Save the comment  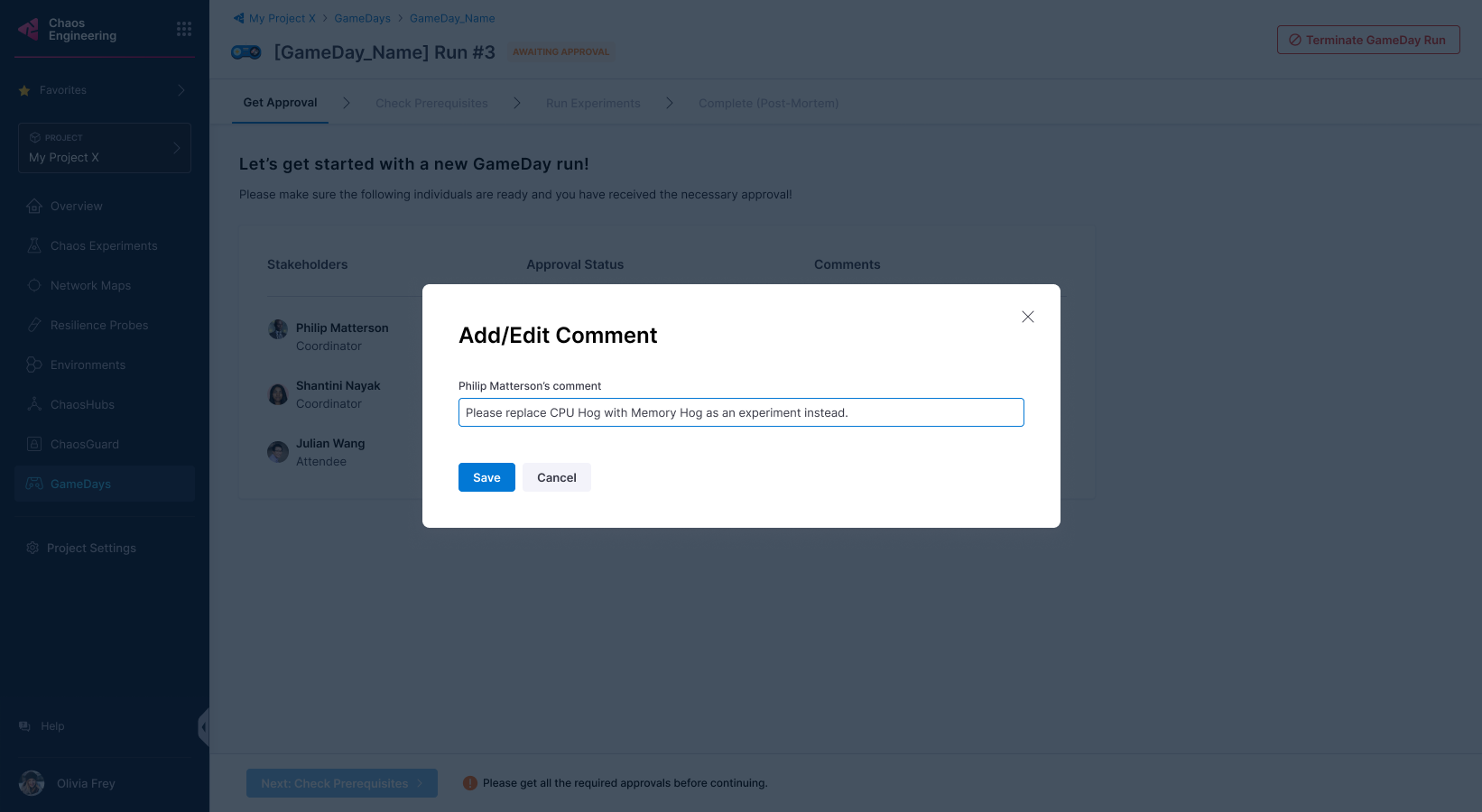[x=486, y=477]
